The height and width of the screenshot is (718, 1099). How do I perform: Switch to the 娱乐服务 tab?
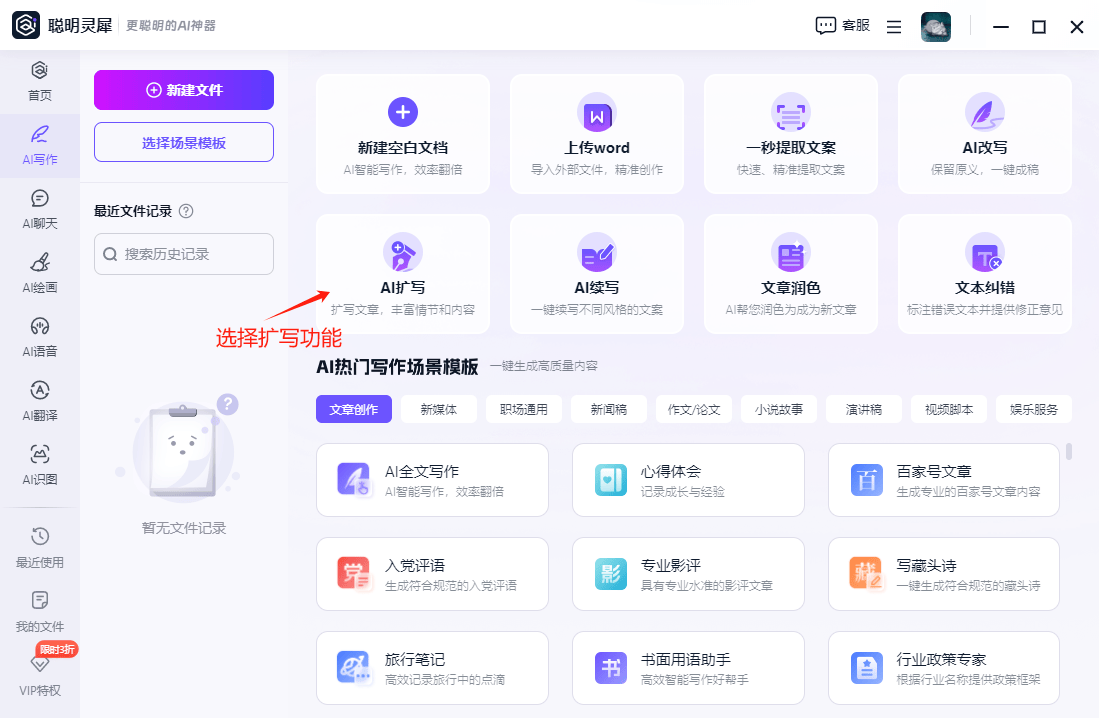(x=1034, y=409)
